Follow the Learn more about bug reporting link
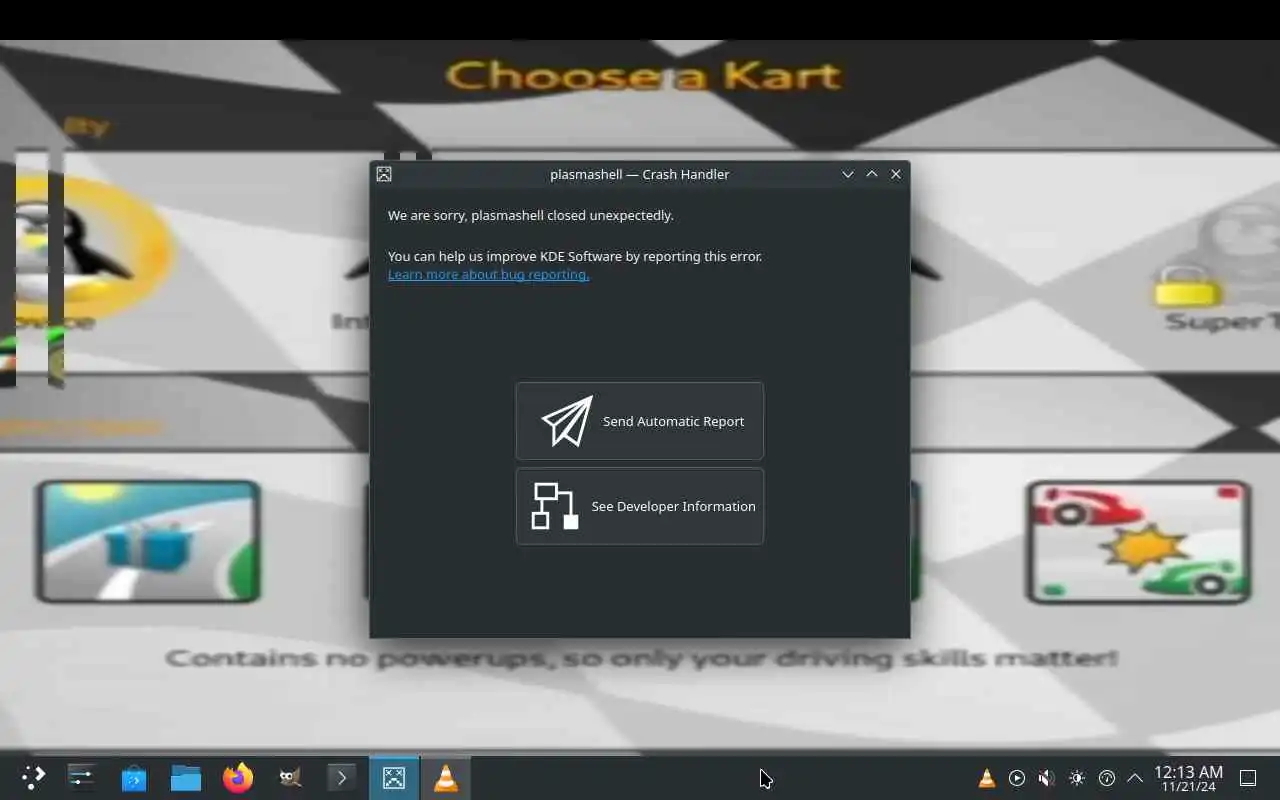This screenshot has width=1280, height=800. pyautogui.click(x=488, y=275)
